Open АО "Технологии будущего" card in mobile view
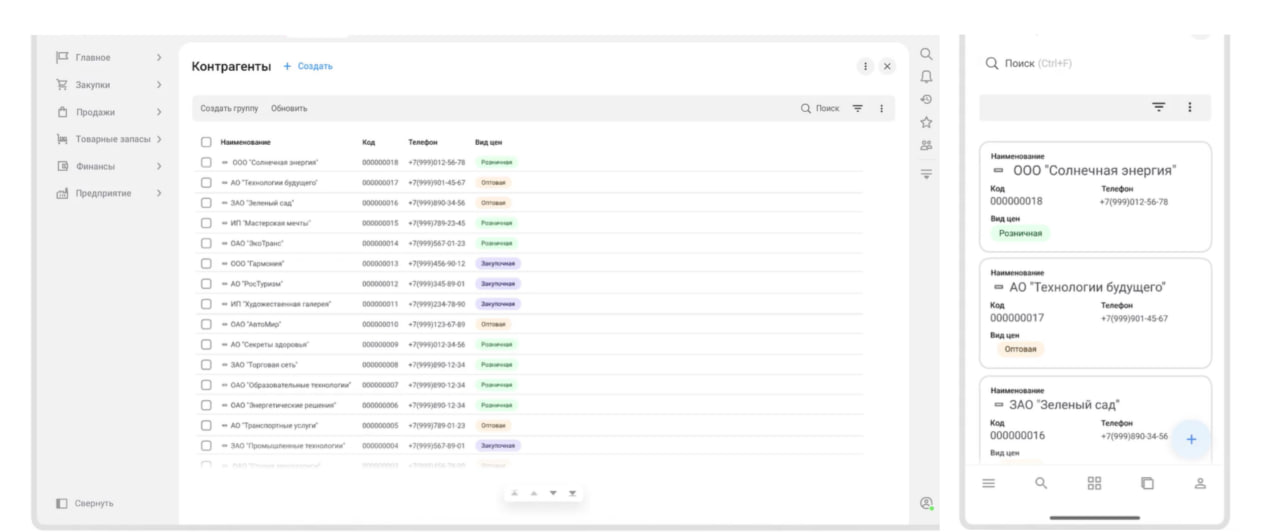1280x532 pixels. 1095,313
